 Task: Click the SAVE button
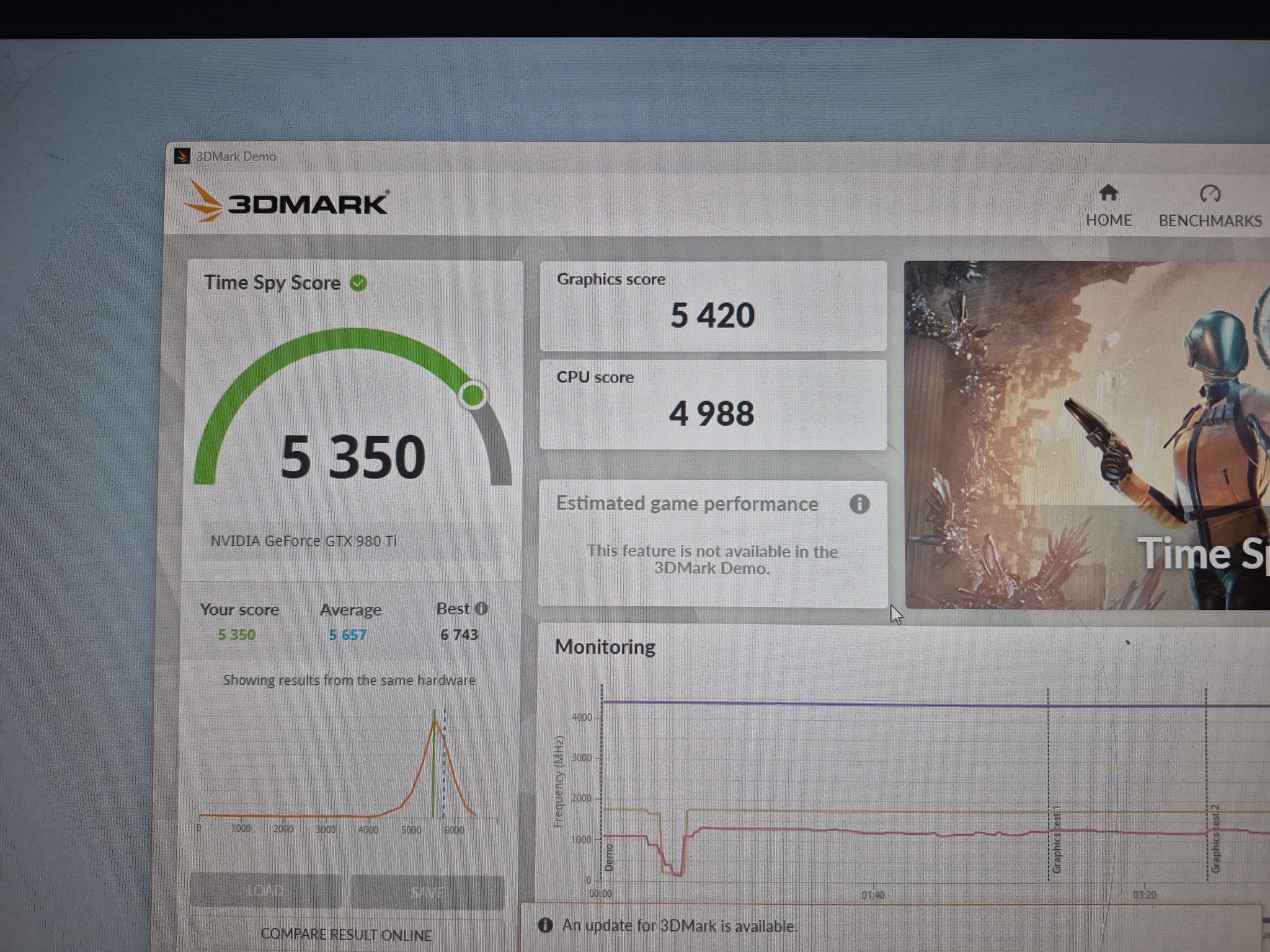(x=427, y=892)
